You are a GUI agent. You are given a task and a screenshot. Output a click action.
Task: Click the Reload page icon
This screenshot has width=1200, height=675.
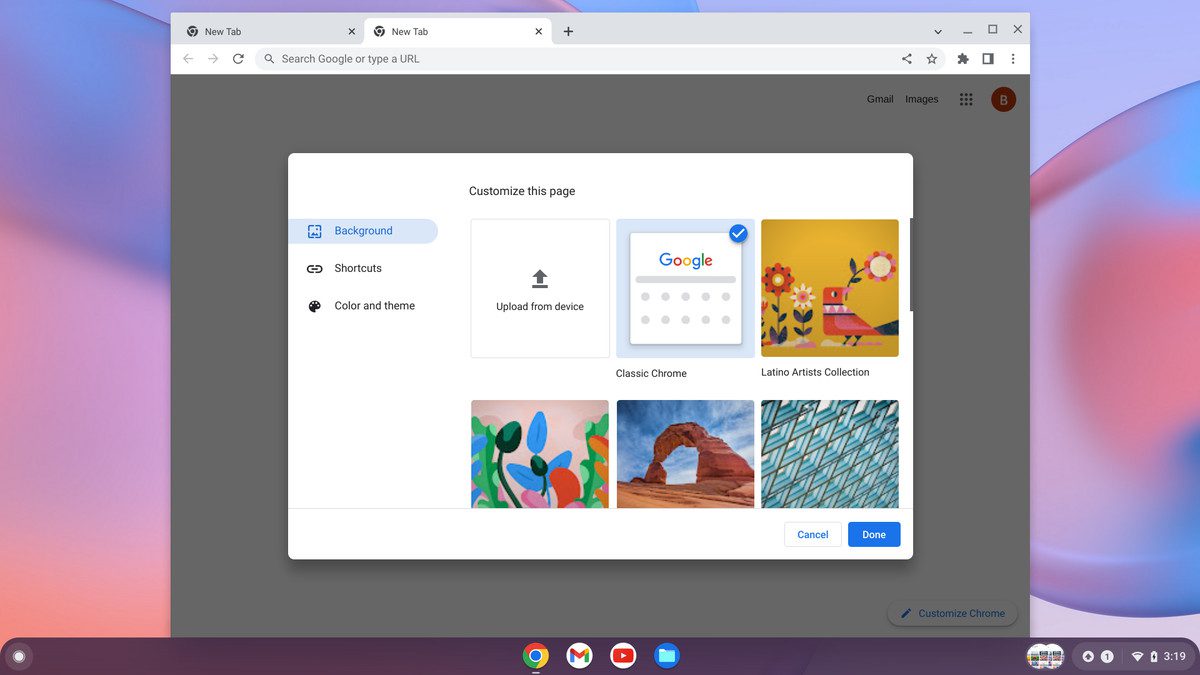[x=238, y=59]
